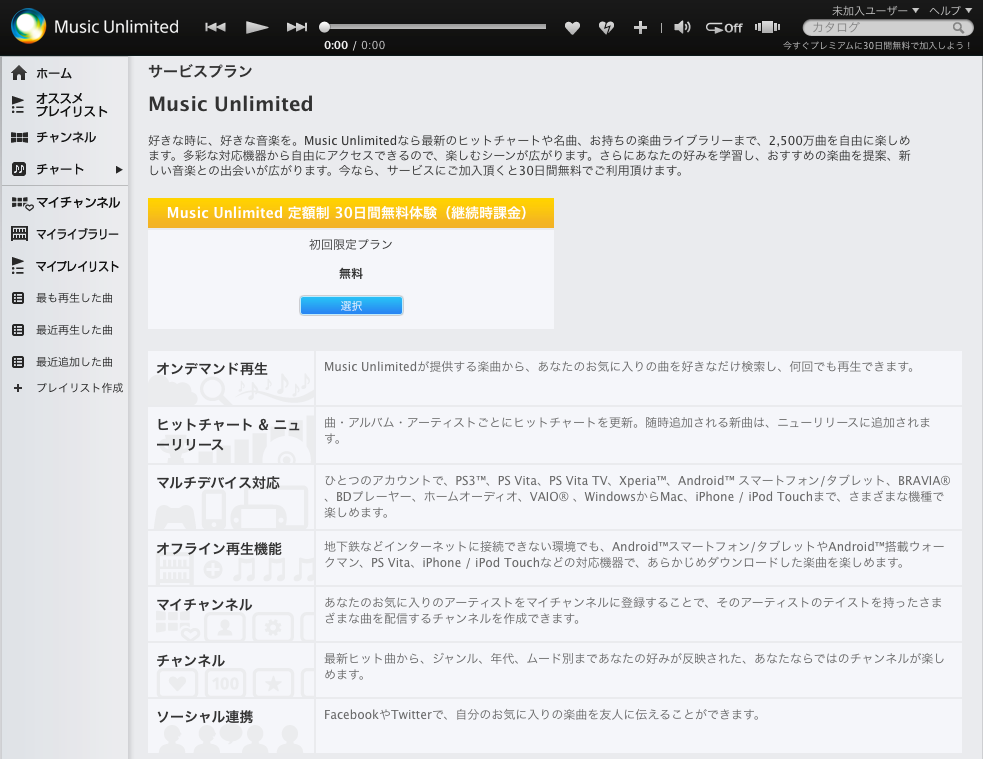Toggle the shuffle icon in the player bar
983x759 pixels.
(x=767, y=27)
